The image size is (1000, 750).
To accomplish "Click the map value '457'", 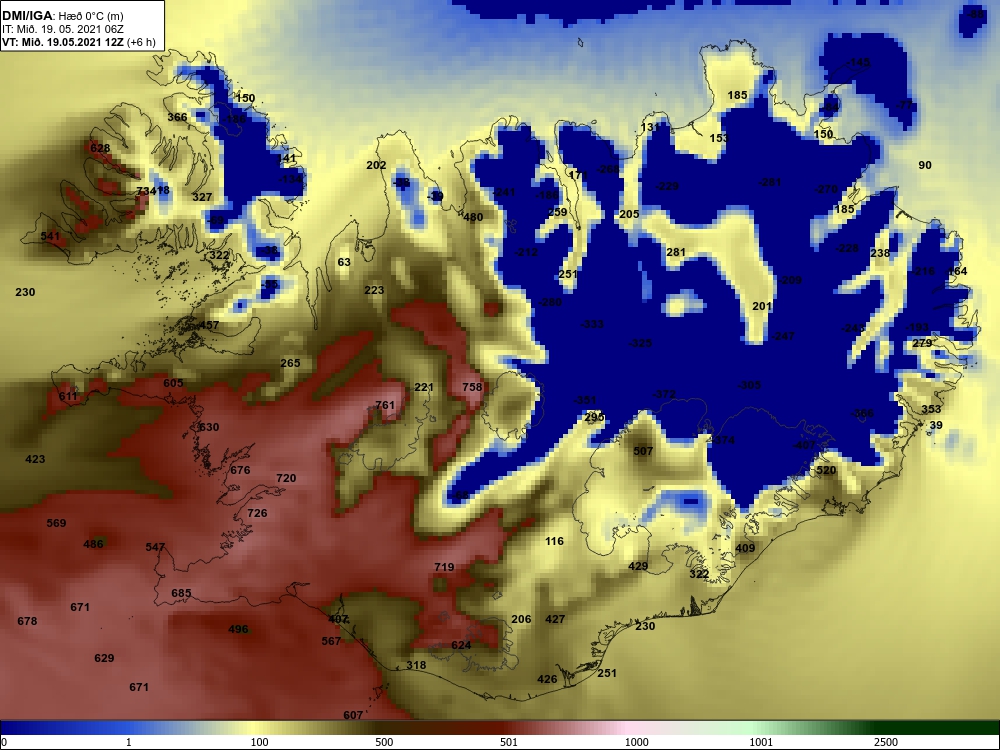I will (x=209, y=325).
